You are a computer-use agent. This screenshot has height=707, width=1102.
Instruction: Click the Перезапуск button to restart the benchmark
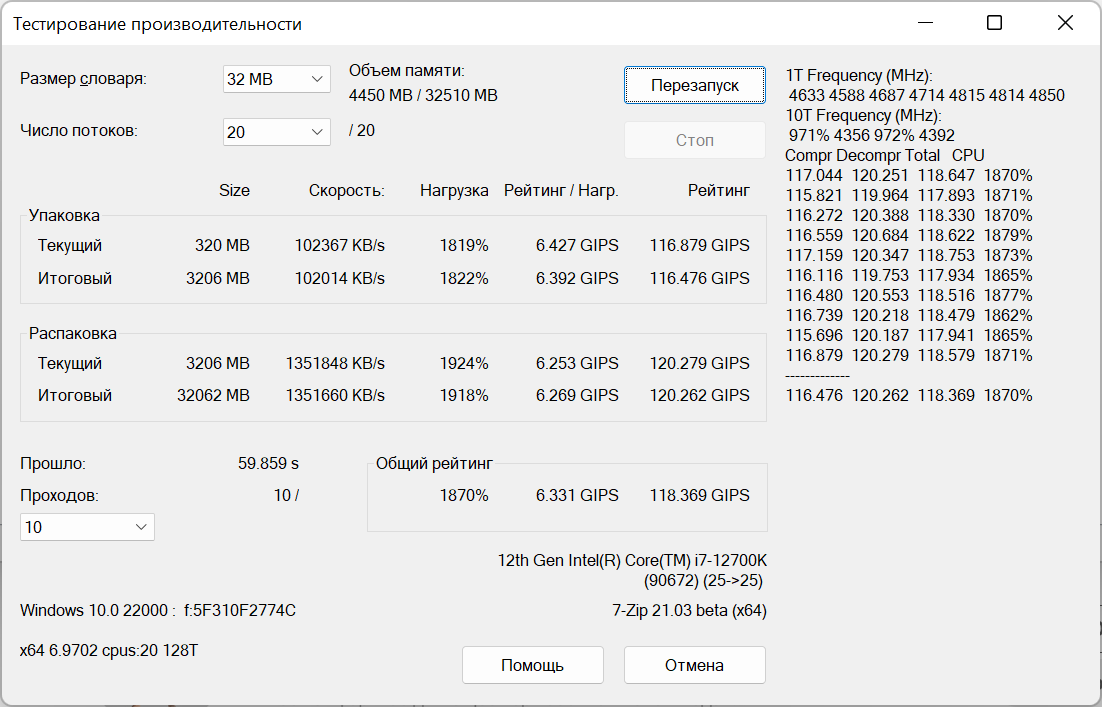695,85
